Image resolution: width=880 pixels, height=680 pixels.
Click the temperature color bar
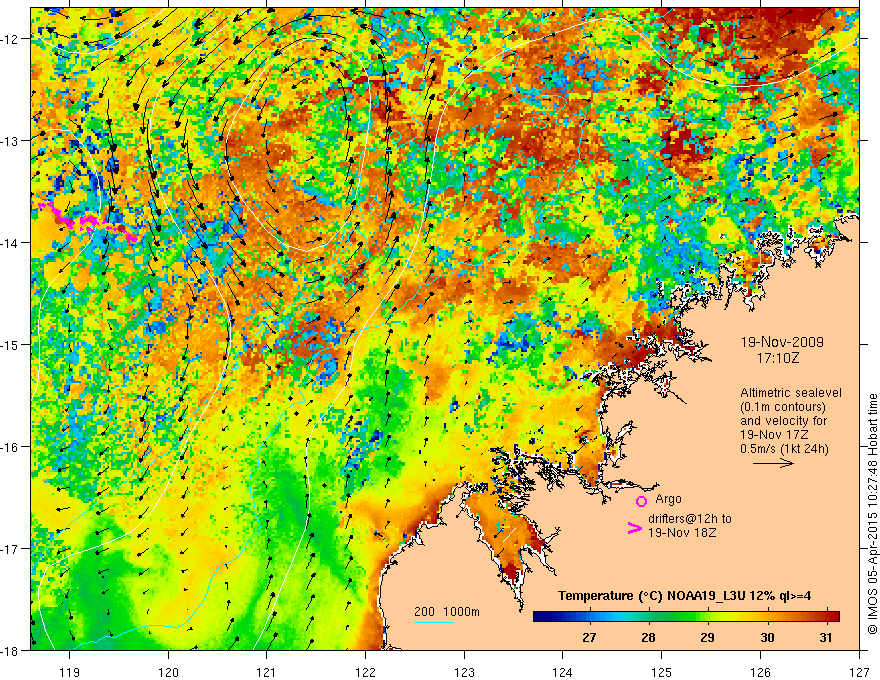click(x=686, y=616)
